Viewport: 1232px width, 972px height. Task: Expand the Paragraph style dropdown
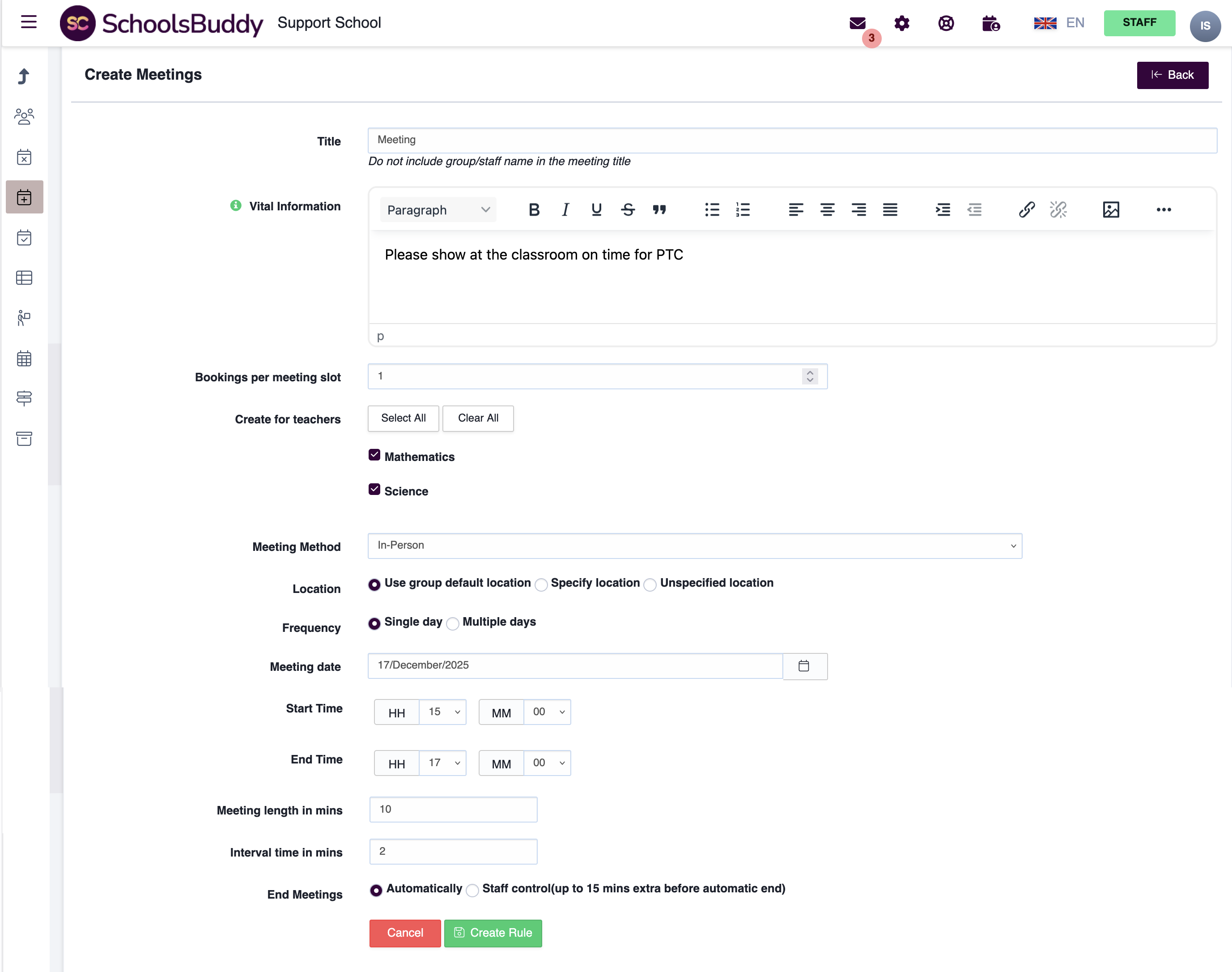(x=438, y=210)
